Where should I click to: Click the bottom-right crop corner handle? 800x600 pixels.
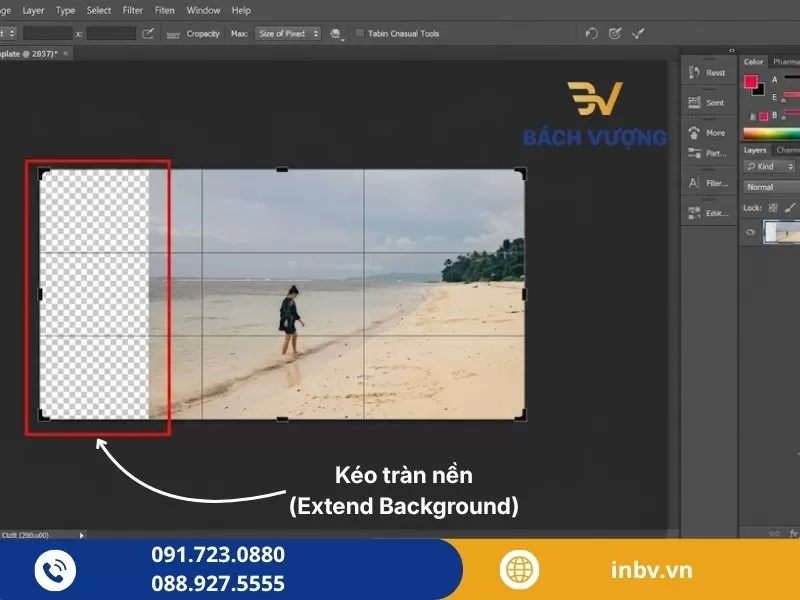pyautogui.click(x=520, y=415)
